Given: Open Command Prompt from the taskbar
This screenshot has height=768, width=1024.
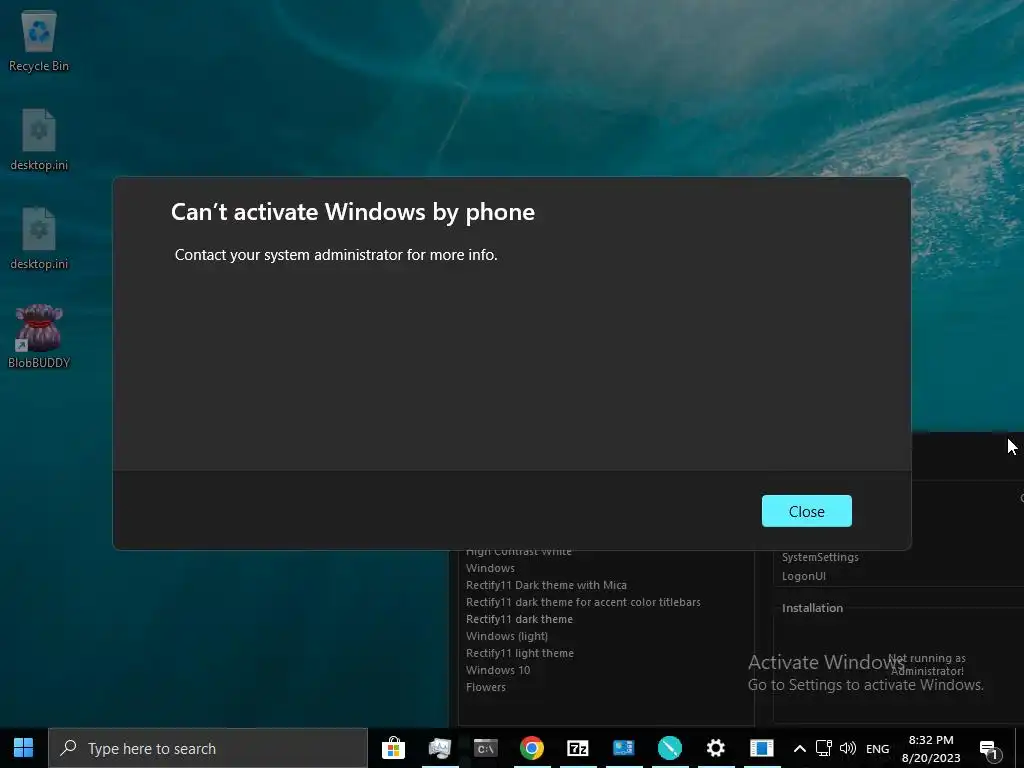Looking at the screenshot, I should [485, 748].
